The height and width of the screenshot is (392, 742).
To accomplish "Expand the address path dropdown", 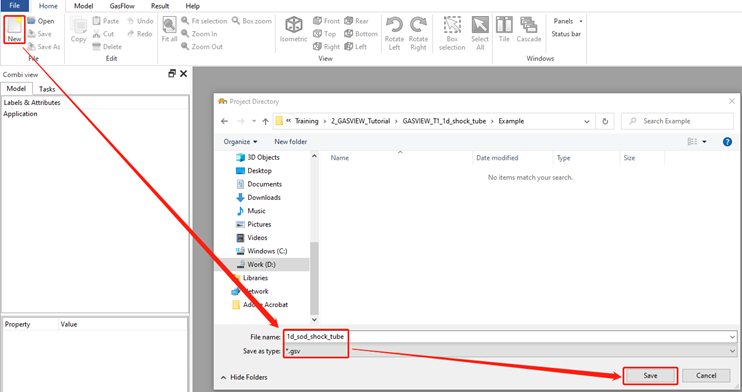I will click(587, 121).
